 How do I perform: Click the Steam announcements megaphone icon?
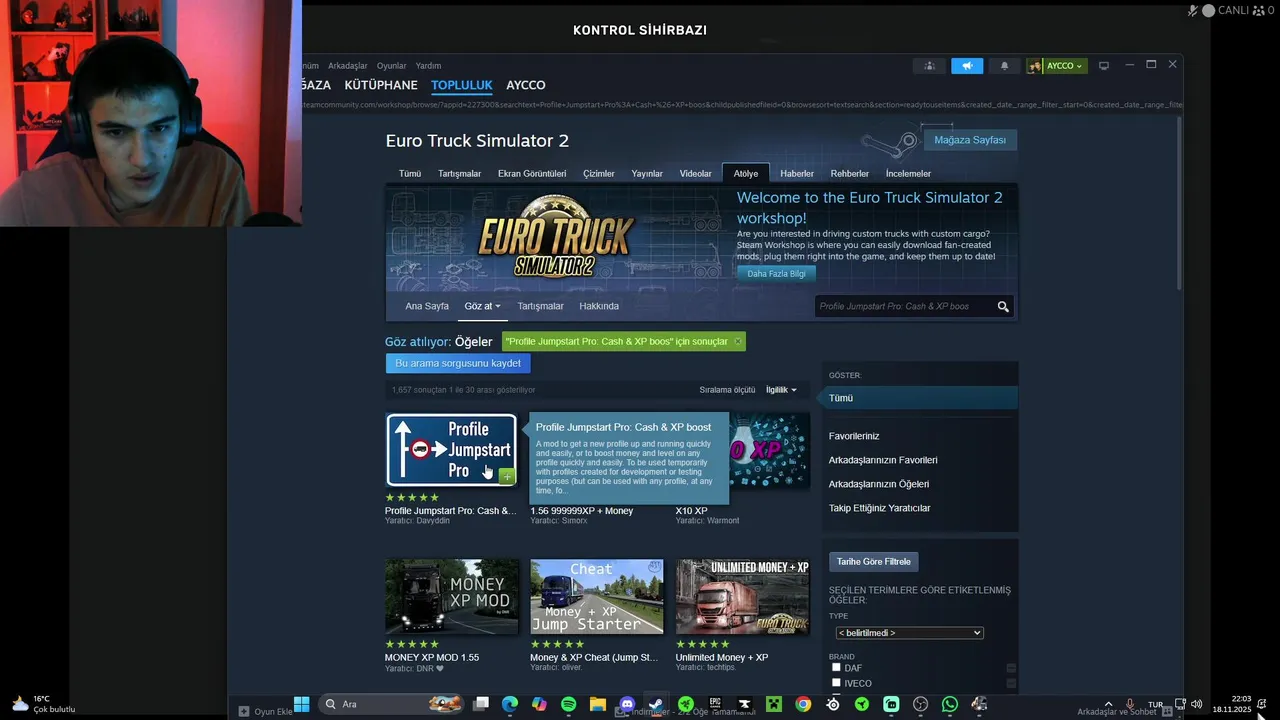point(967,66)
